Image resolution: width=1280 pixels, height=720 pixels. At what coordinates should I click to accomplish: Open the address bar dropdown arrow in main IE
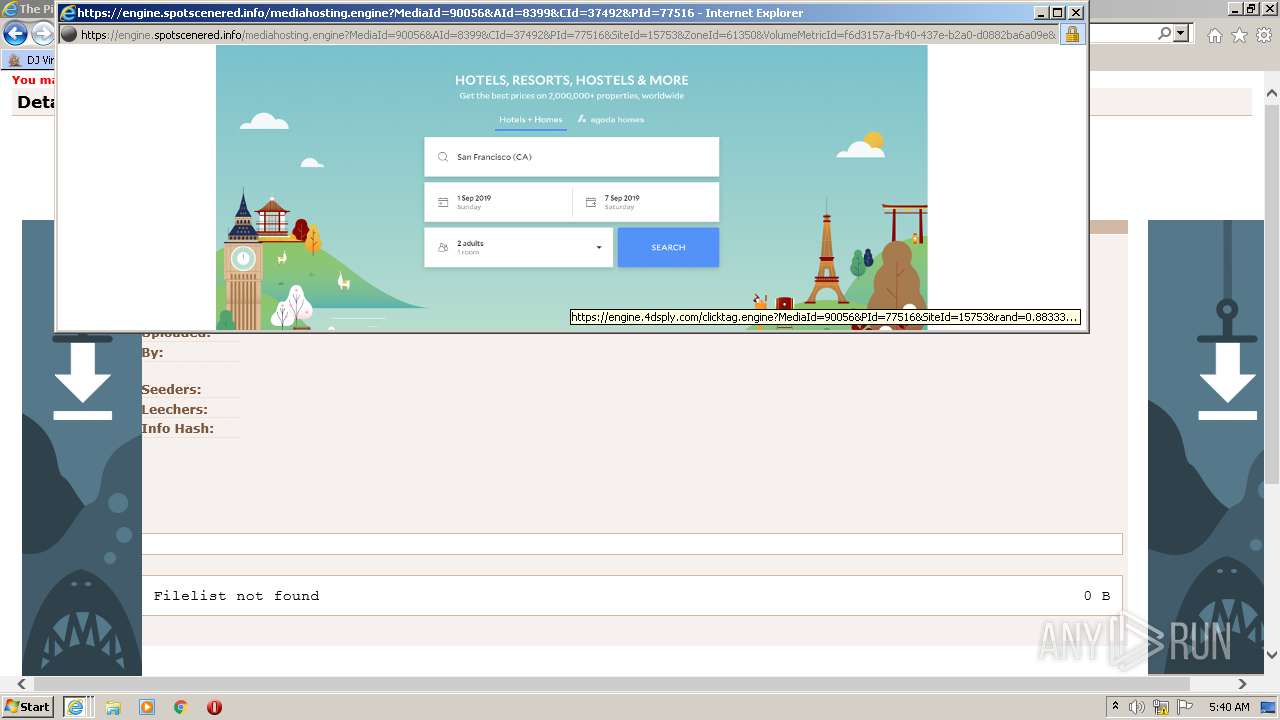[1181, 34]
